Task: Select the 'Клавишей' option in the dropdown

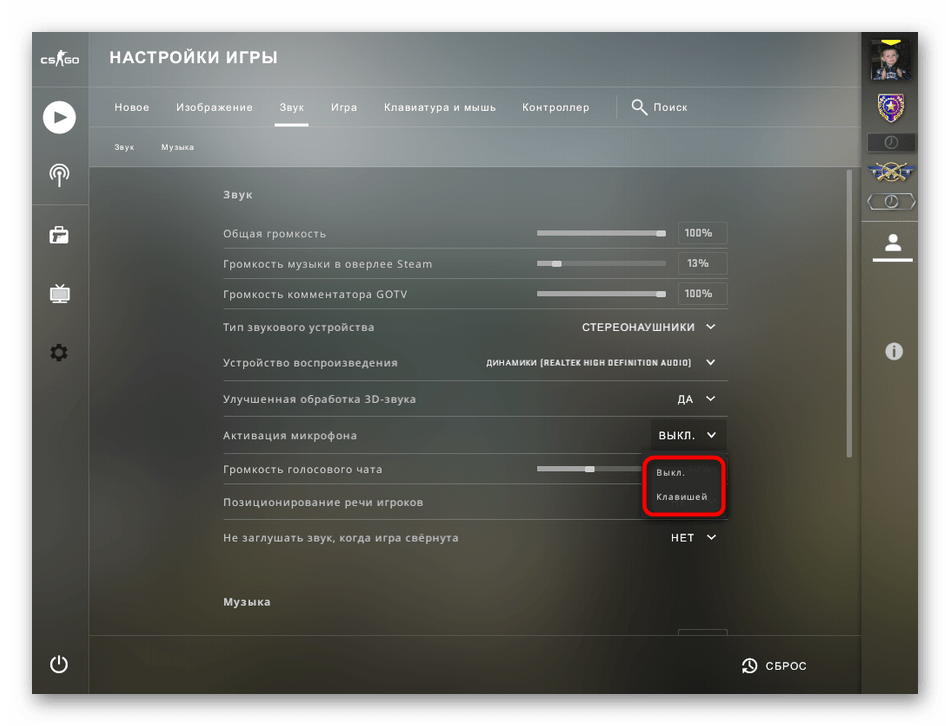Action: [x=683, y=496]
